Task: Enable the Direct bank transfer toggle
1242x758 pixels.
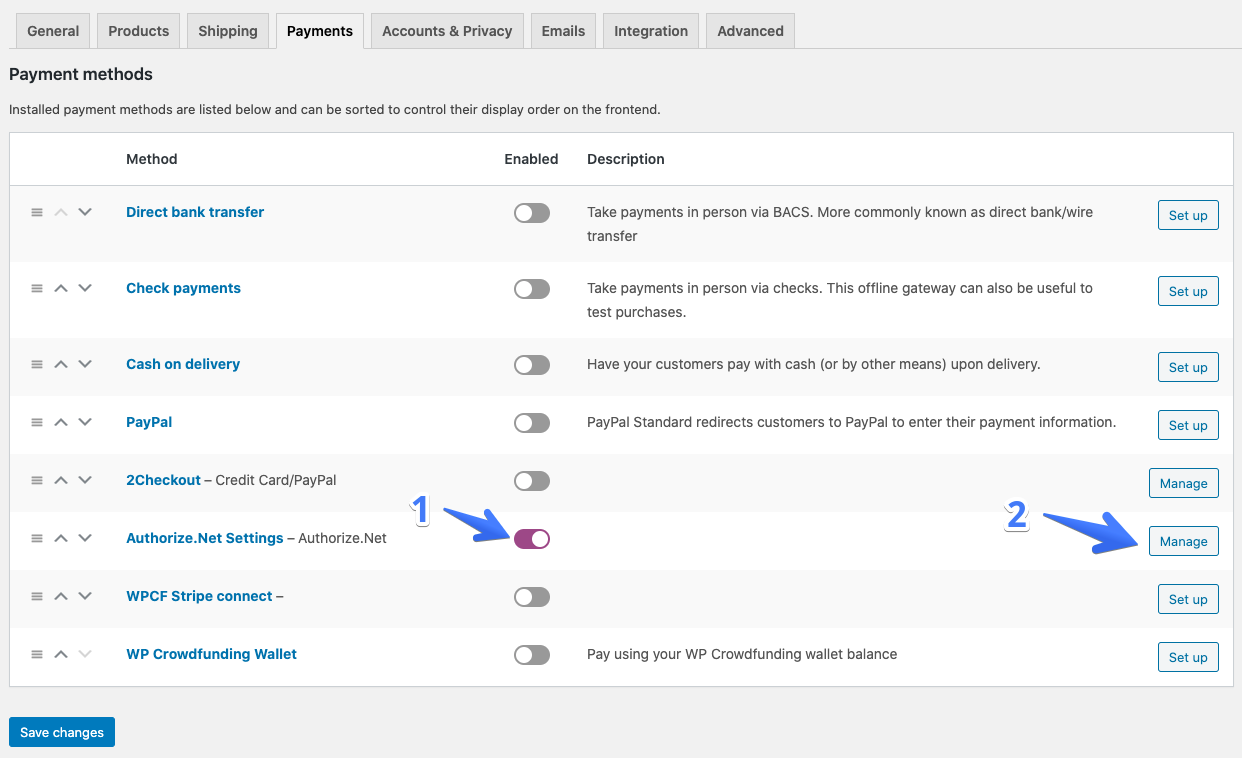Action: coord(532,213)
